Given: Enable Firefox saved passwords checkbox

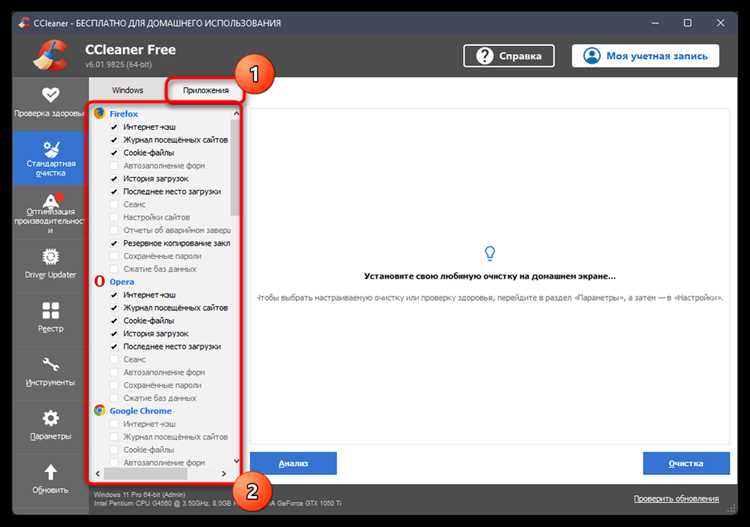Looking at the screenshot, I should click(x=114, y=256).
